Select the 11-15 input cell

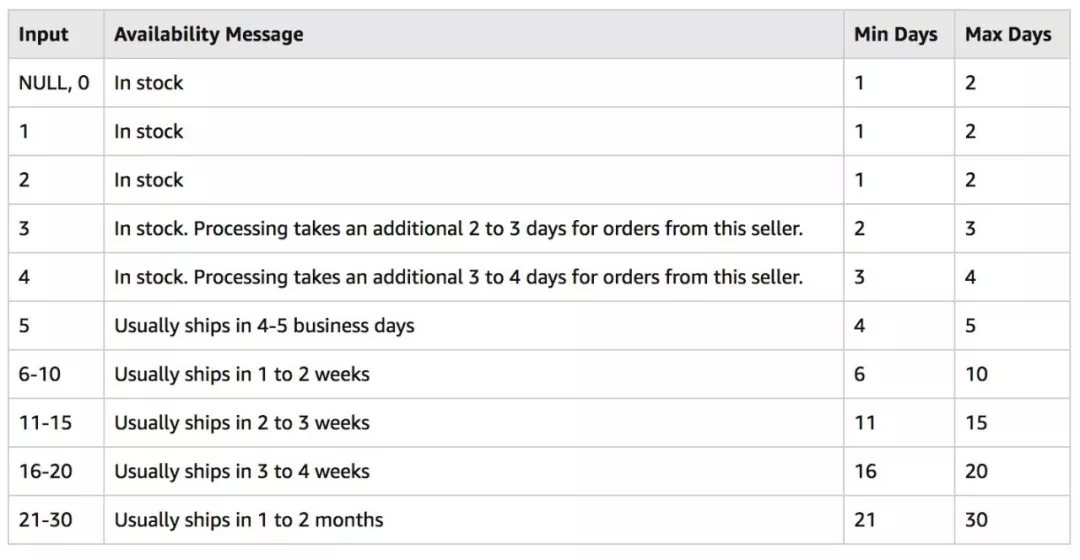pos(45,423)
